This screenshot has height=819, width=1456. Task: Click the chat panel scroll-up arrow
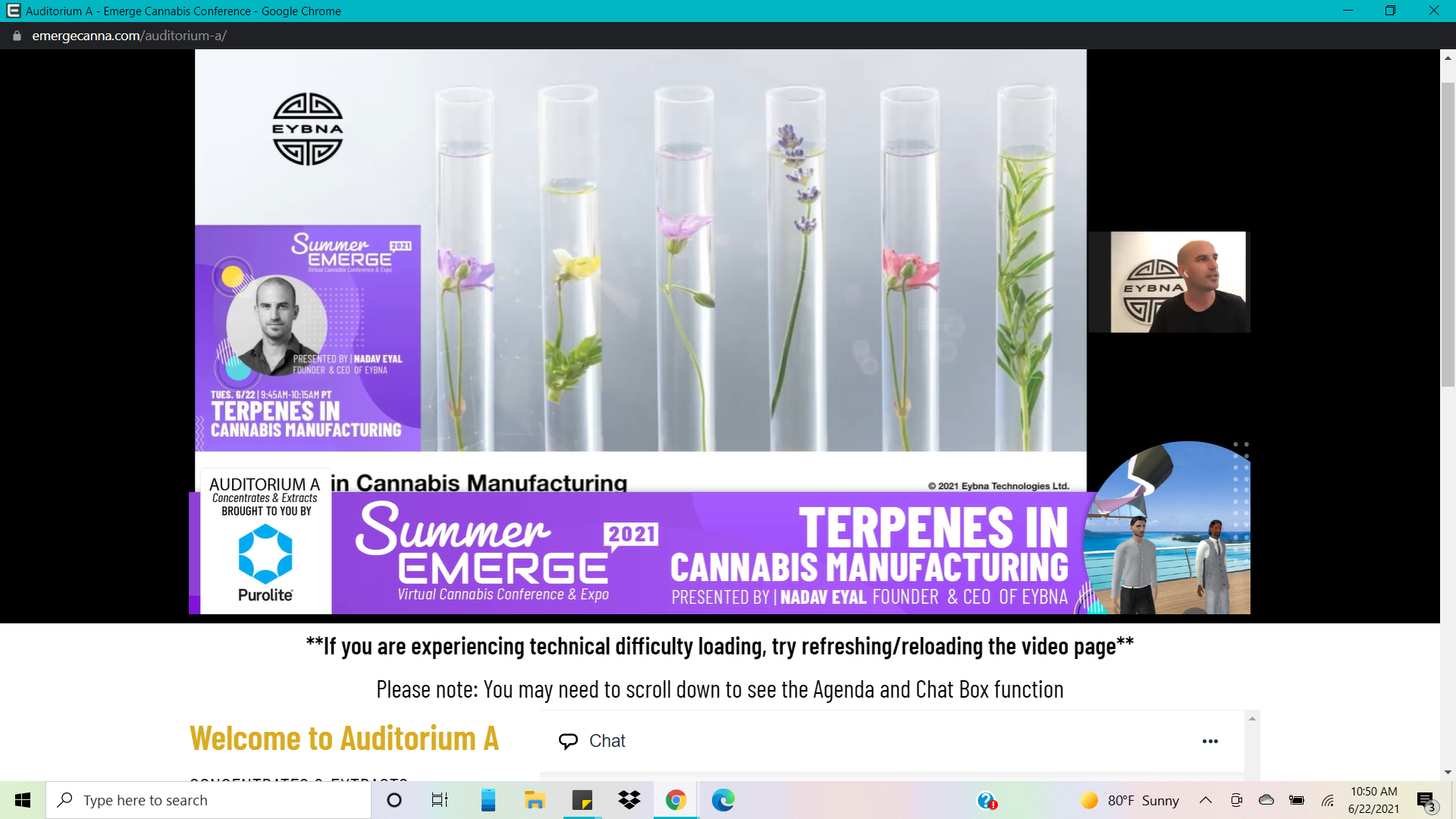[1253, 718]
